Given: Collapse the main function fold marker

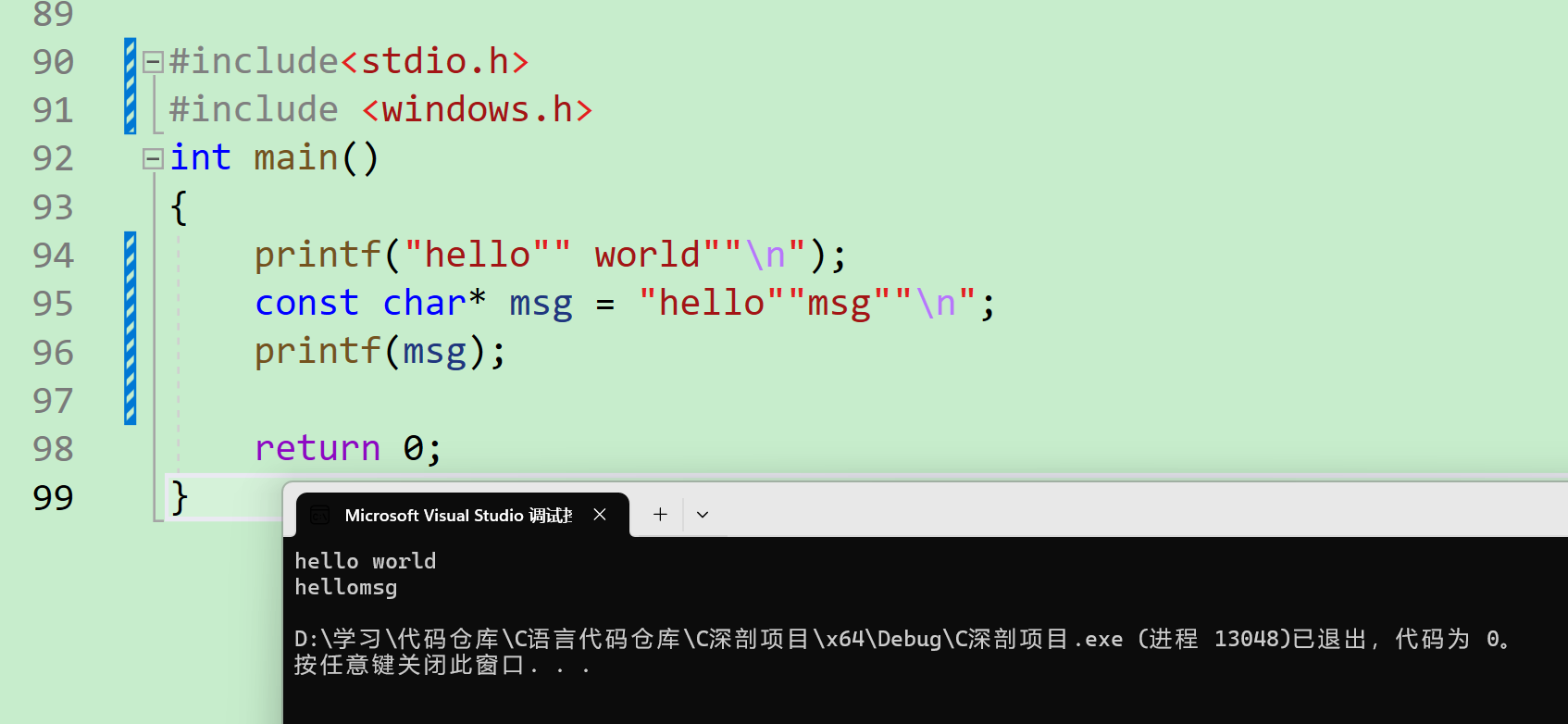Looking at the screenshot, I should (154, 159).
